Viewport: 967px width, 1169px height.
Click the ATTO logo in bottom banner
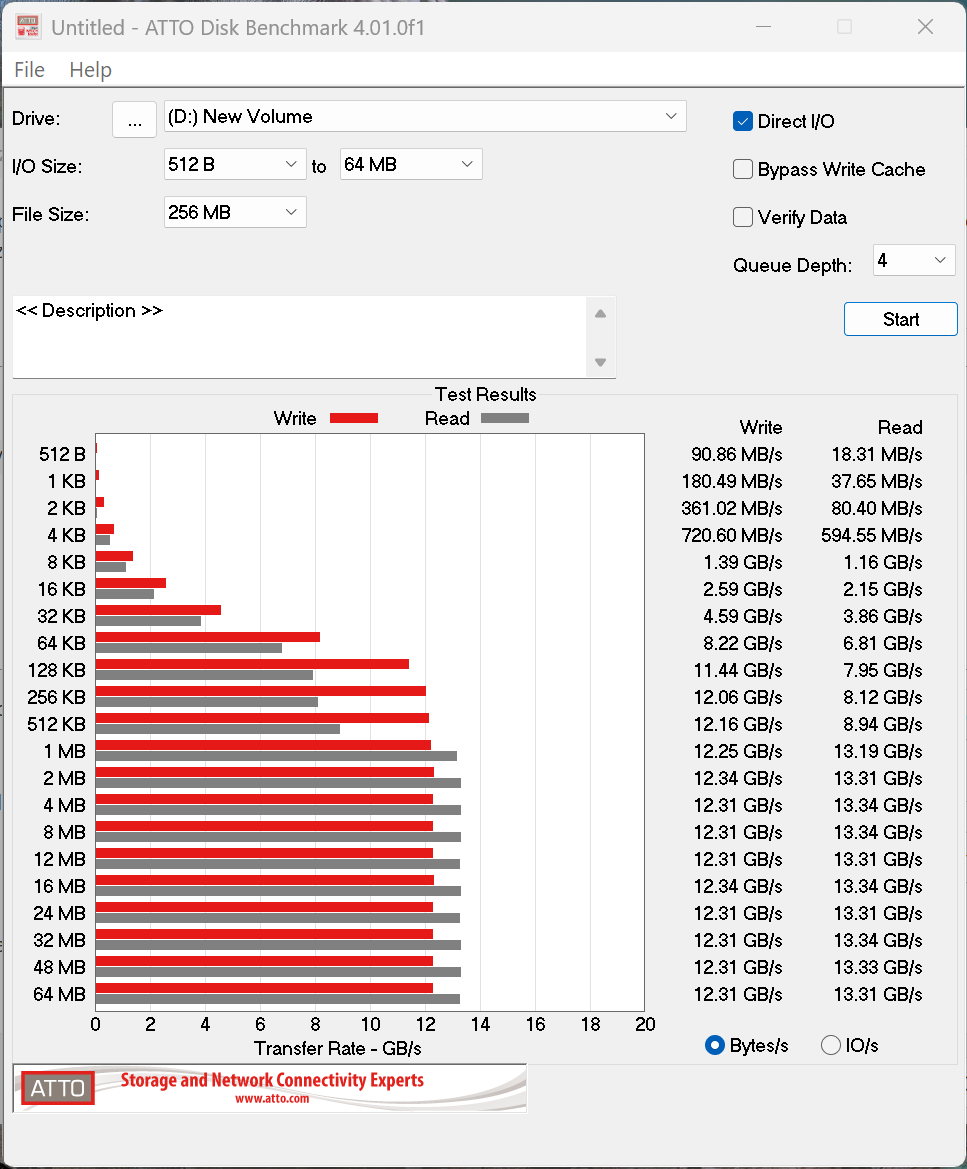coord(58,1088)
